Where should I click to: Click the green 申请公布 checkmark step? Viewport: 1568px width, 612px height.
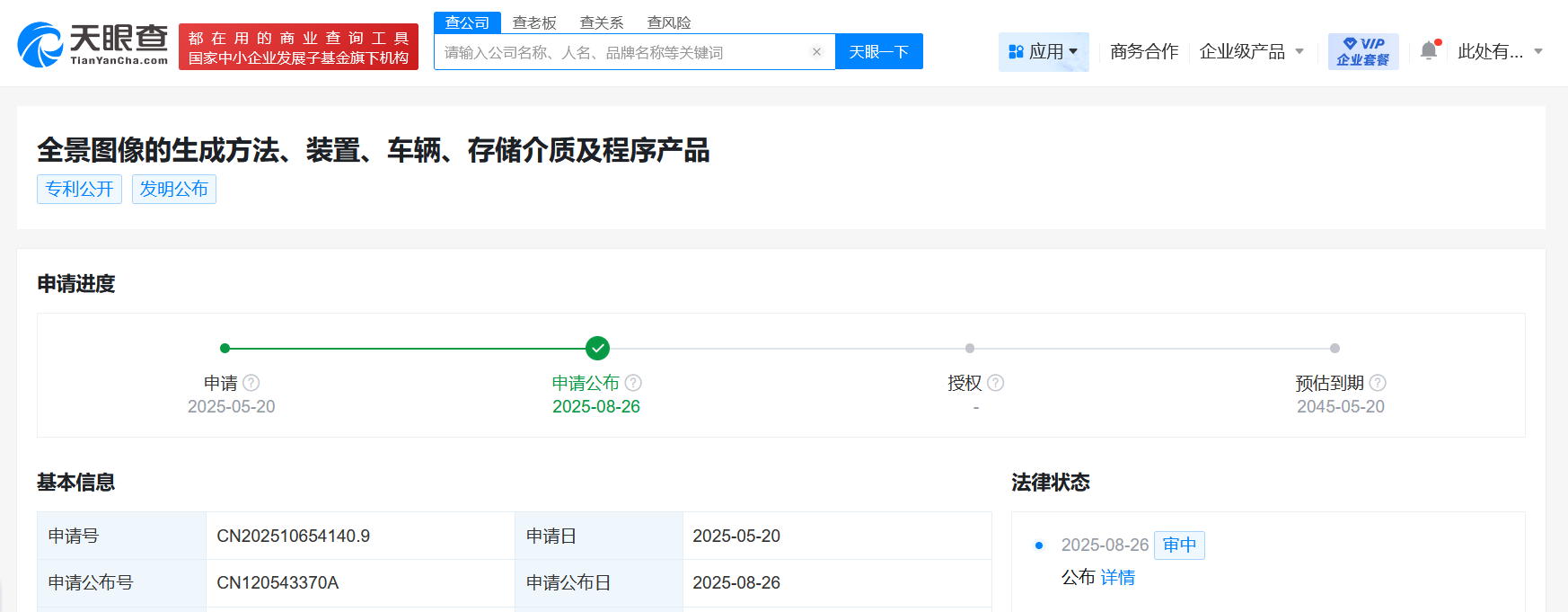coord(597,348)
